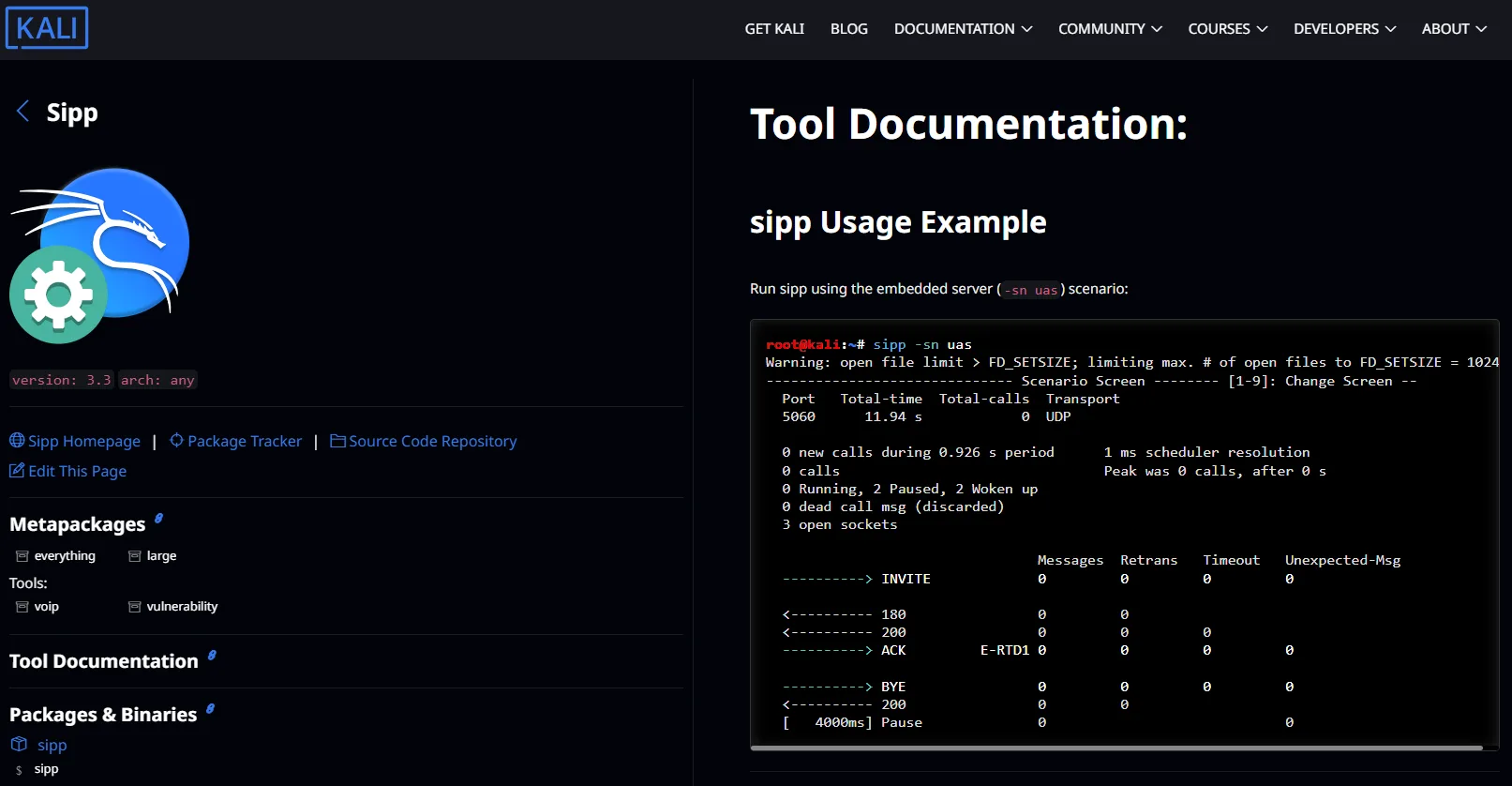Go back using the arrow beside Sipp
This screenshot has height=786, width=1512.
click(x=23, y=112)
